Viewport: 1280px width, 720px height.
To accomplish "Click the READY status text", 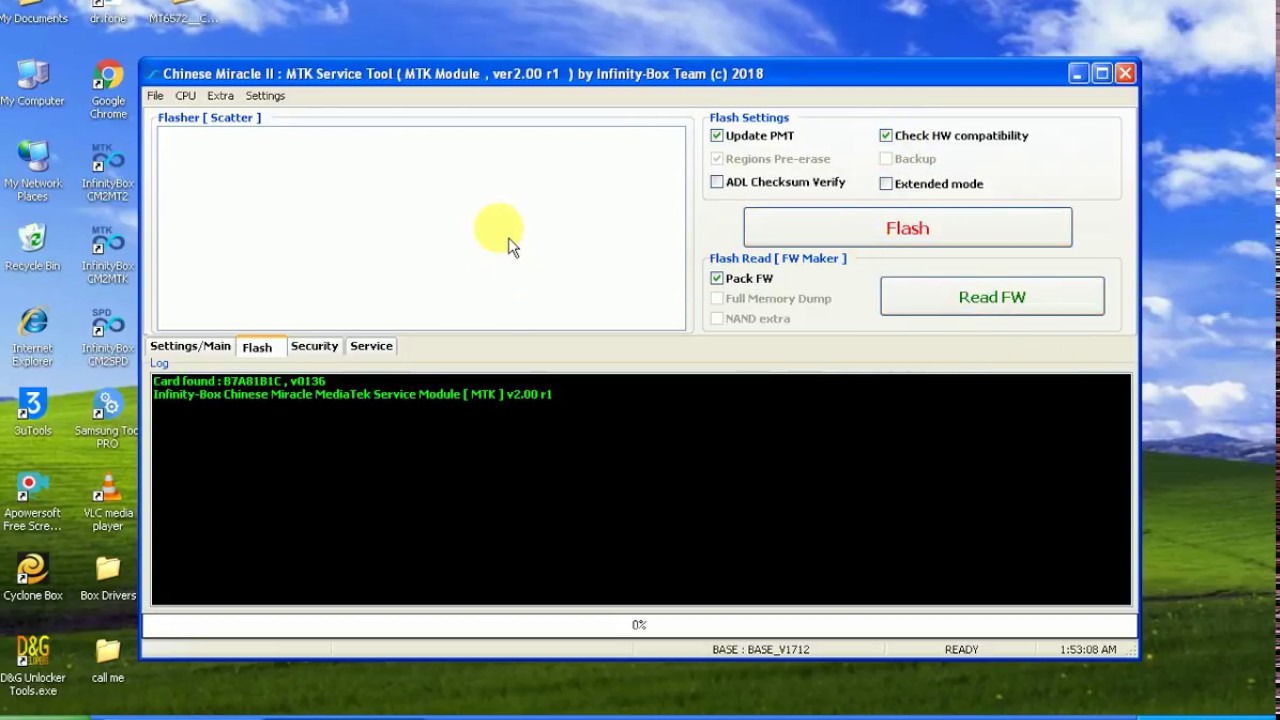I will 962,650.
